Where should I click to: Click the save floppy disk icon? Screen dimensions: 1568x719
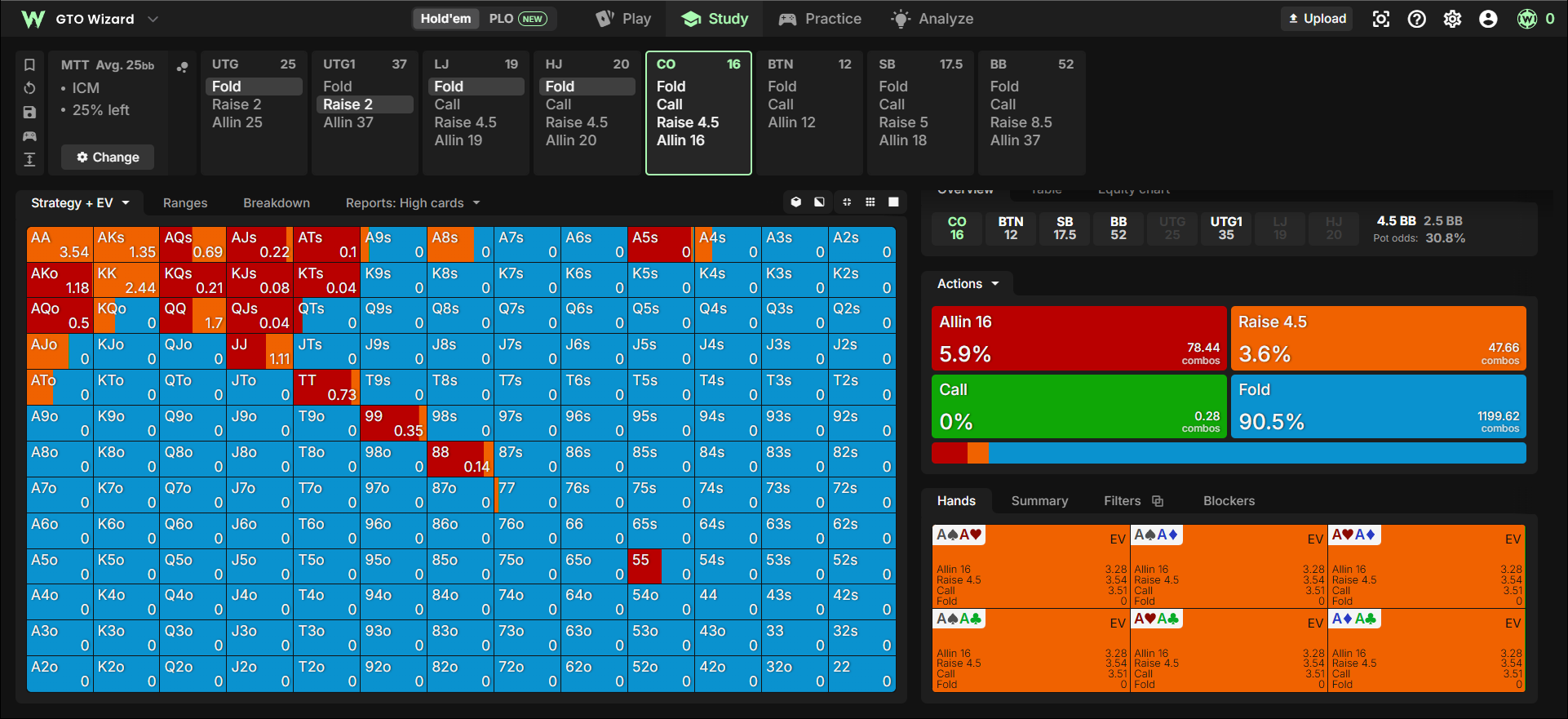click(29, 113)
